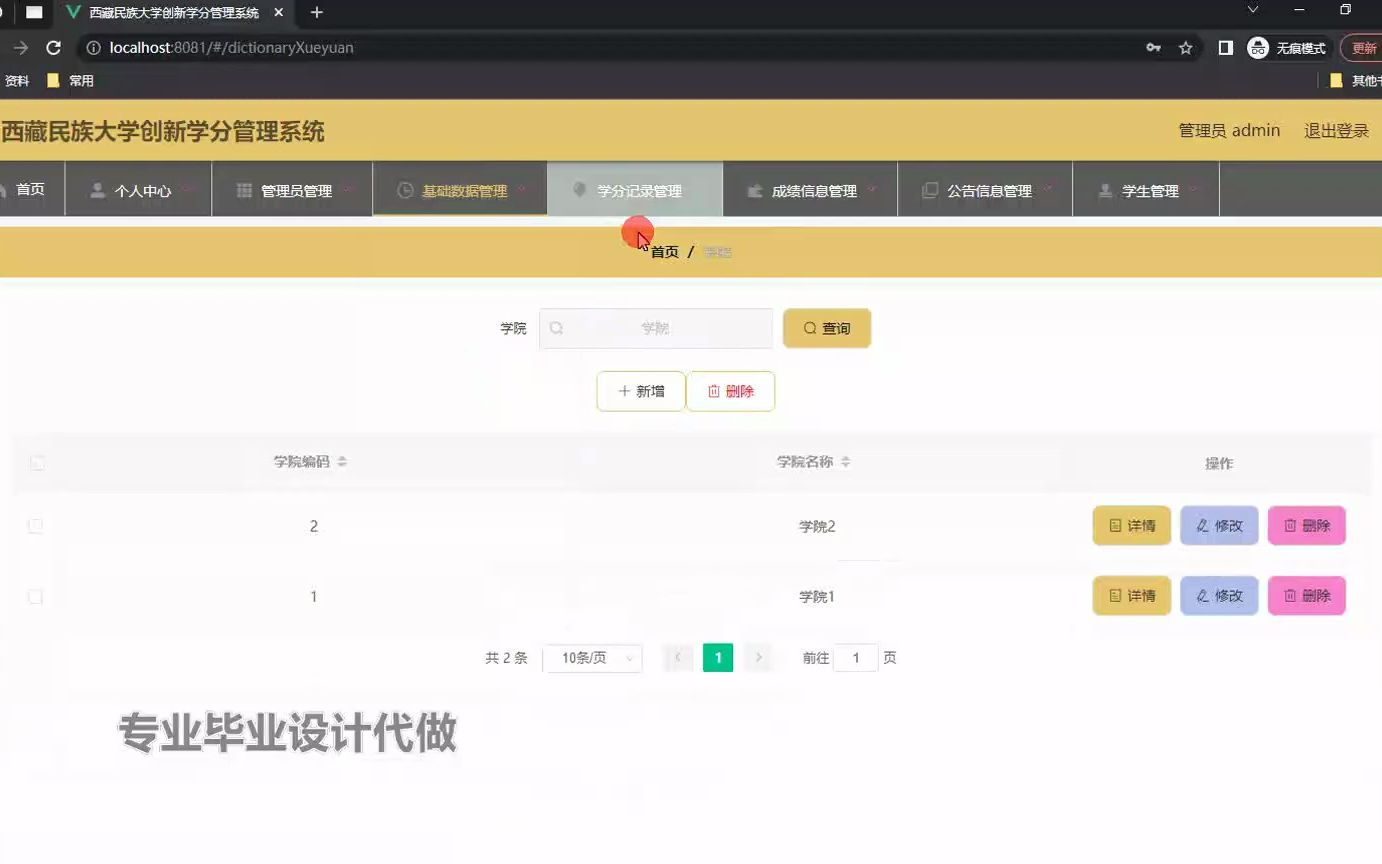Click 删除 for 学院1 row
The width and height of the screenshot is (1382, 864).
coord(1307,596)
